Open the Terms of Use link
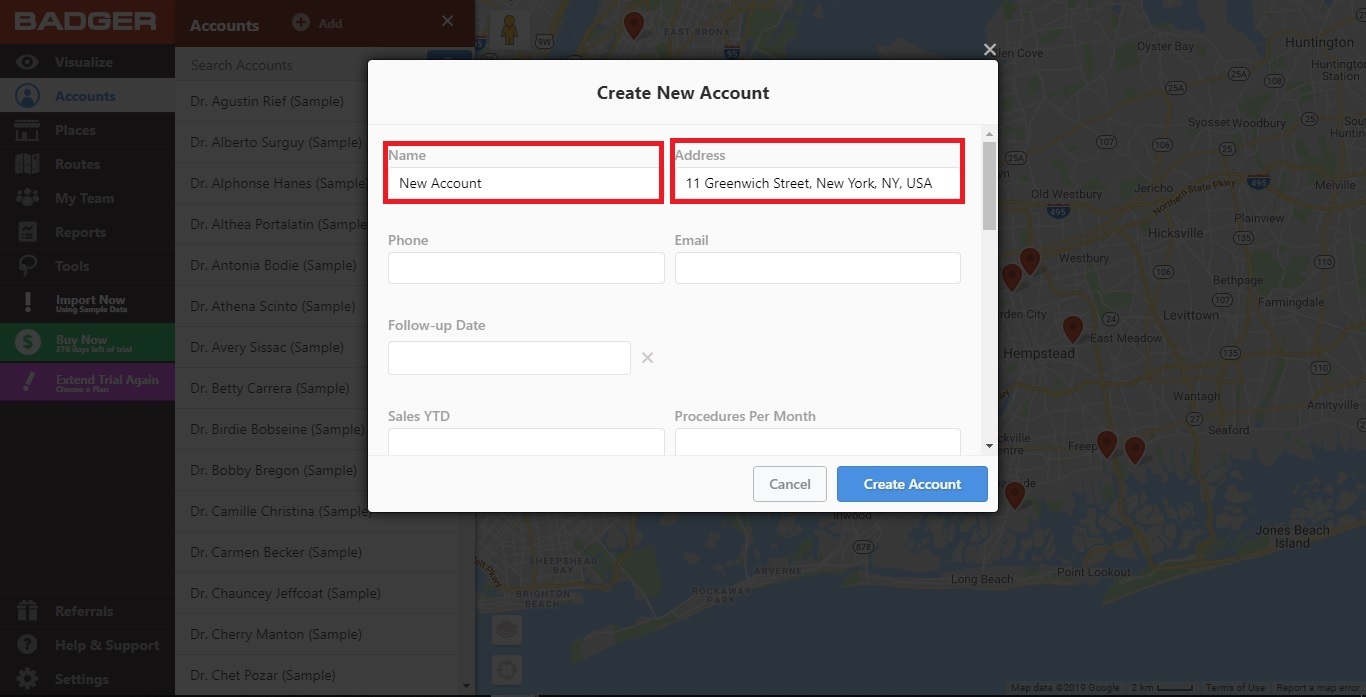Screen dimensions: 1366x697 1234,687
